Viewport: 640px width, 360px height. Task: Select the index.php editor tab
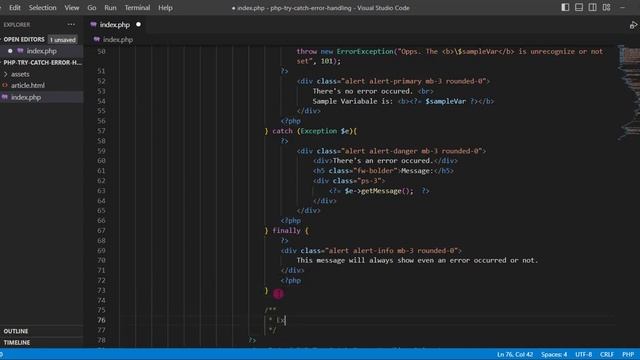pyautogui.click(x=115, y=24)
